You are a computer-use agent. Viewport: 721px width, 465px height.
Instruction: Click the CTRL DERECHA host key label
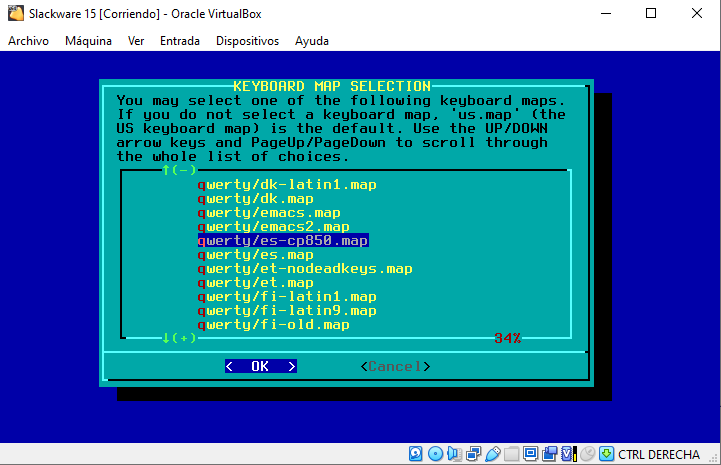(x=658, y=454)
